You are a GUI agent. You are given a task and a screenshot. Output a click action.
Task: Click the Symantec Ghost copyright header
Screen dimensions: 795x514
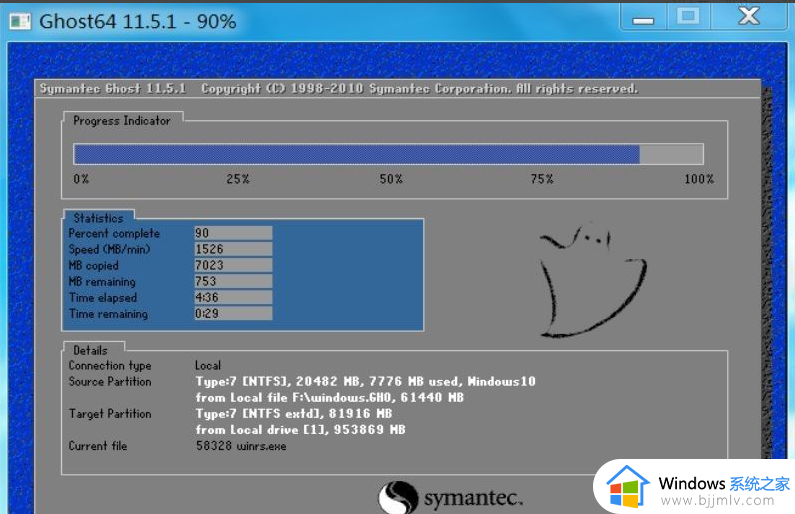coord(339,89)
